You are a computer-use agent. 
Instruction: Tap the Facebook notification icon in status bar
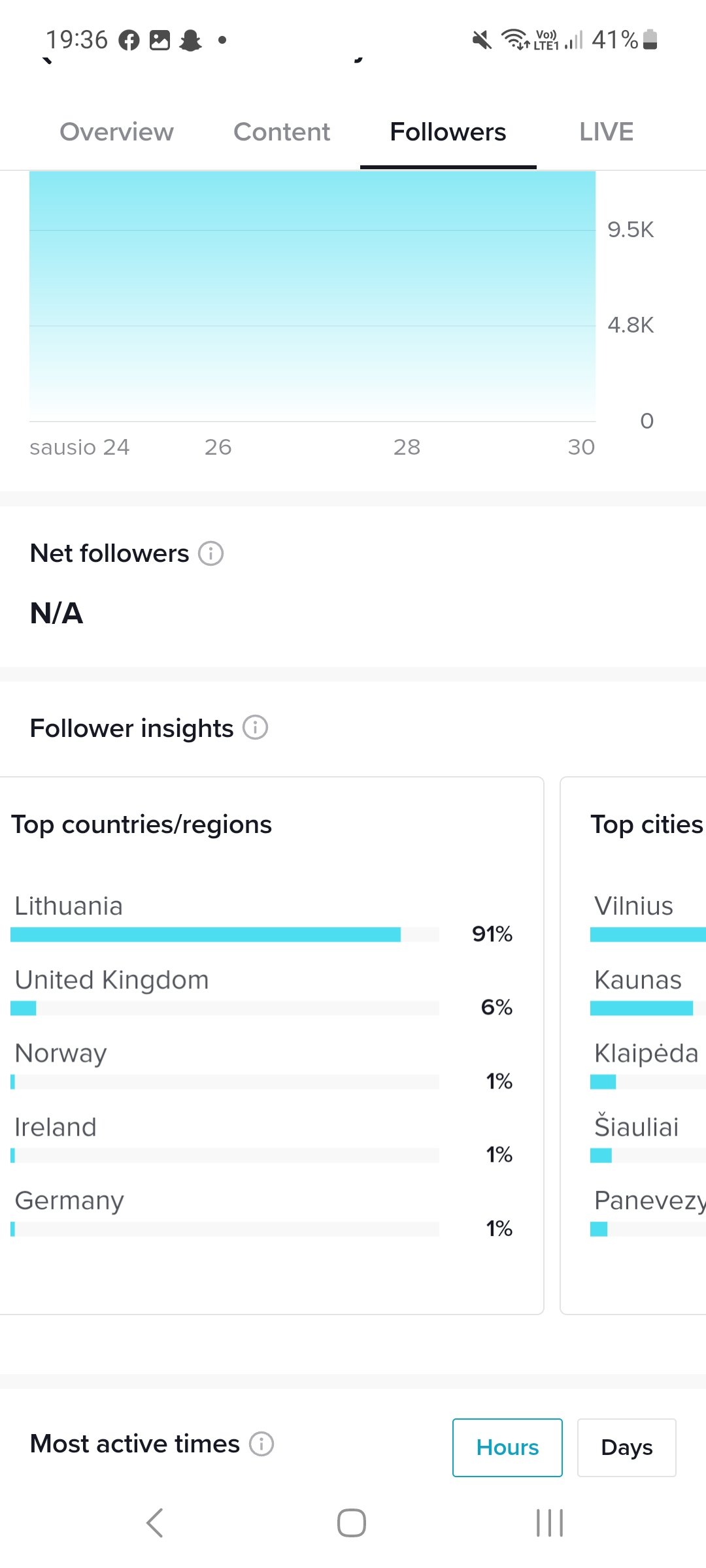129,41
